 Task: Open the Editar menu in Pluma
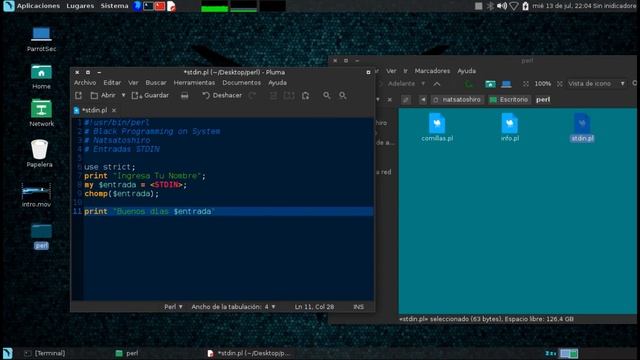pos(112,82)
